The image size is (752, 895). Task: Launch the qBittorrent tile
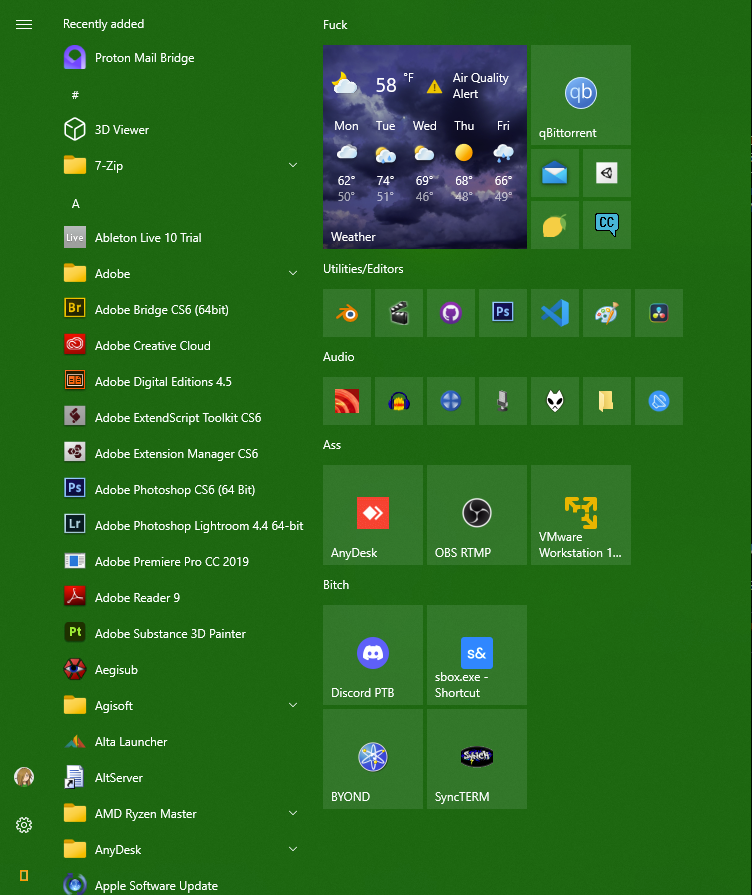[581, 95]
